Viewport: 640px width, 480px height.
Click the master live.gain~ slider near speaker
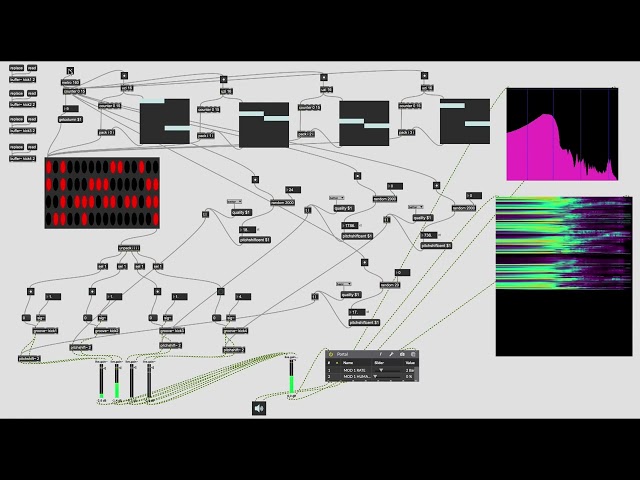pos(291,378)
